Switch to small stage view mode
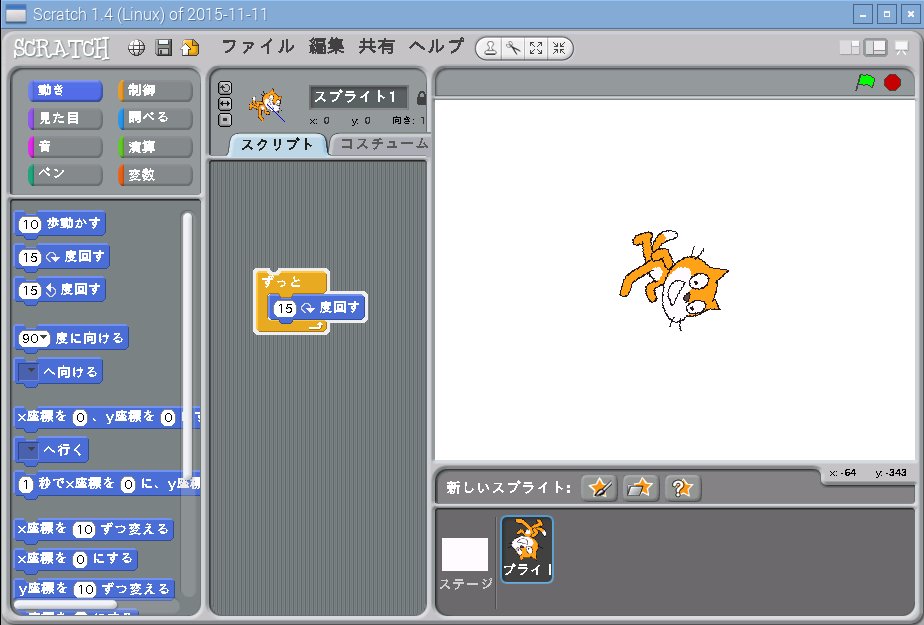924x625 pixels. pos(850,48)
